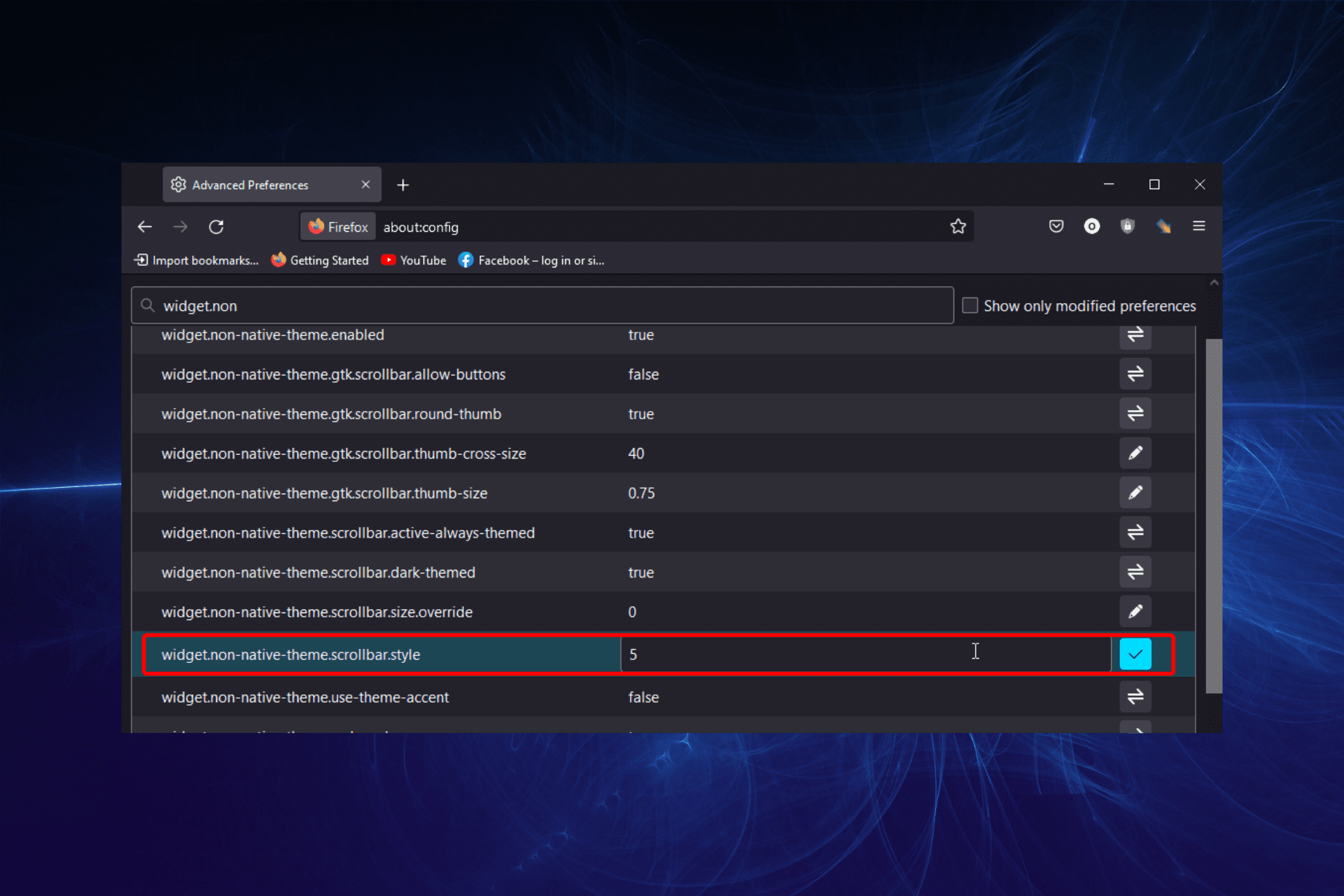
Task: Click the back navigation arrow
Action: point(145,227)
